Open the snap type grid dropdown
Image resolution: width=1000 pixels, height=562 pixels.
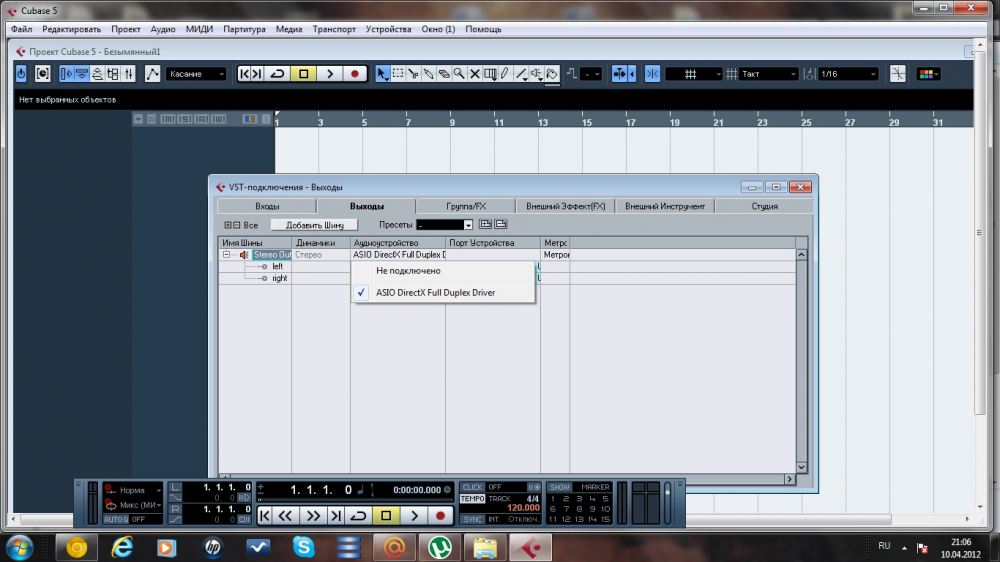[x=693, y=74]
